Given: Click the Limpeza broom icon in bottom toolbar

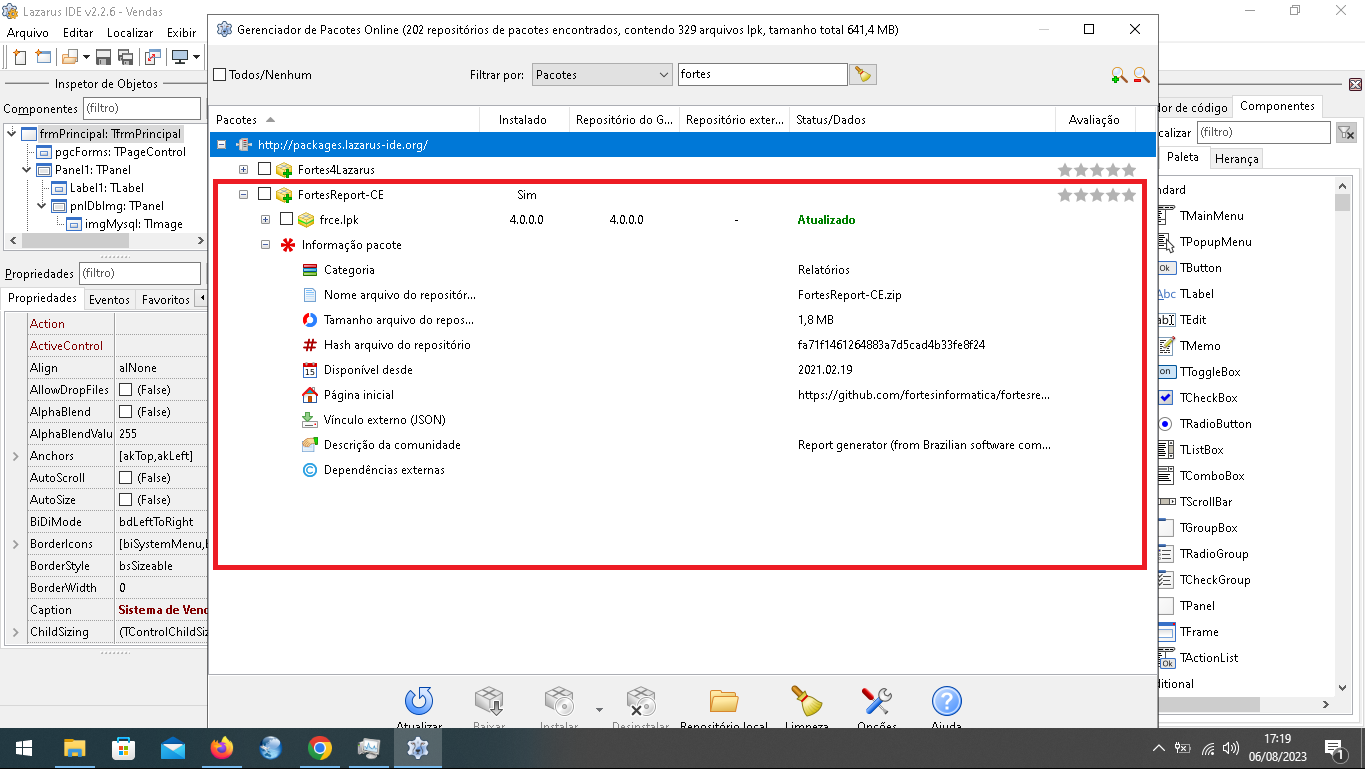Looking at the screenshot, I should pyautogui.click(x=806, y=702).
